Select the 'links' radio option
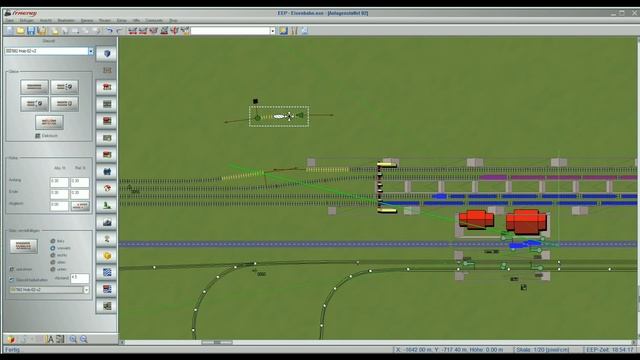The width and height of the screenshot is (640, 360). click(x=53, y=241)
